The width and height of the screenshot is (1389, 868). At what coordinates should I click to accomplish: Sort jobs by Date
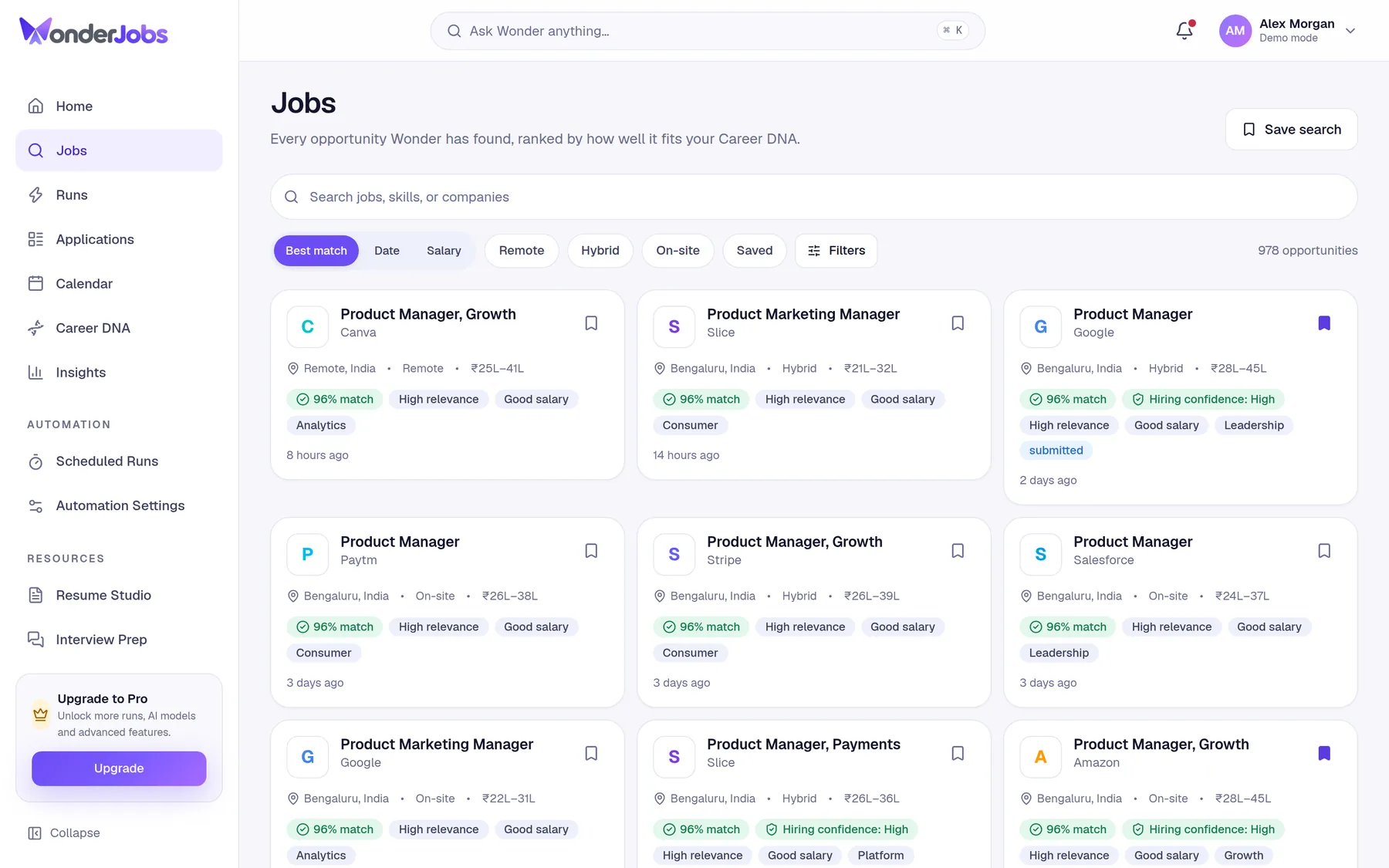pos(387,251)
